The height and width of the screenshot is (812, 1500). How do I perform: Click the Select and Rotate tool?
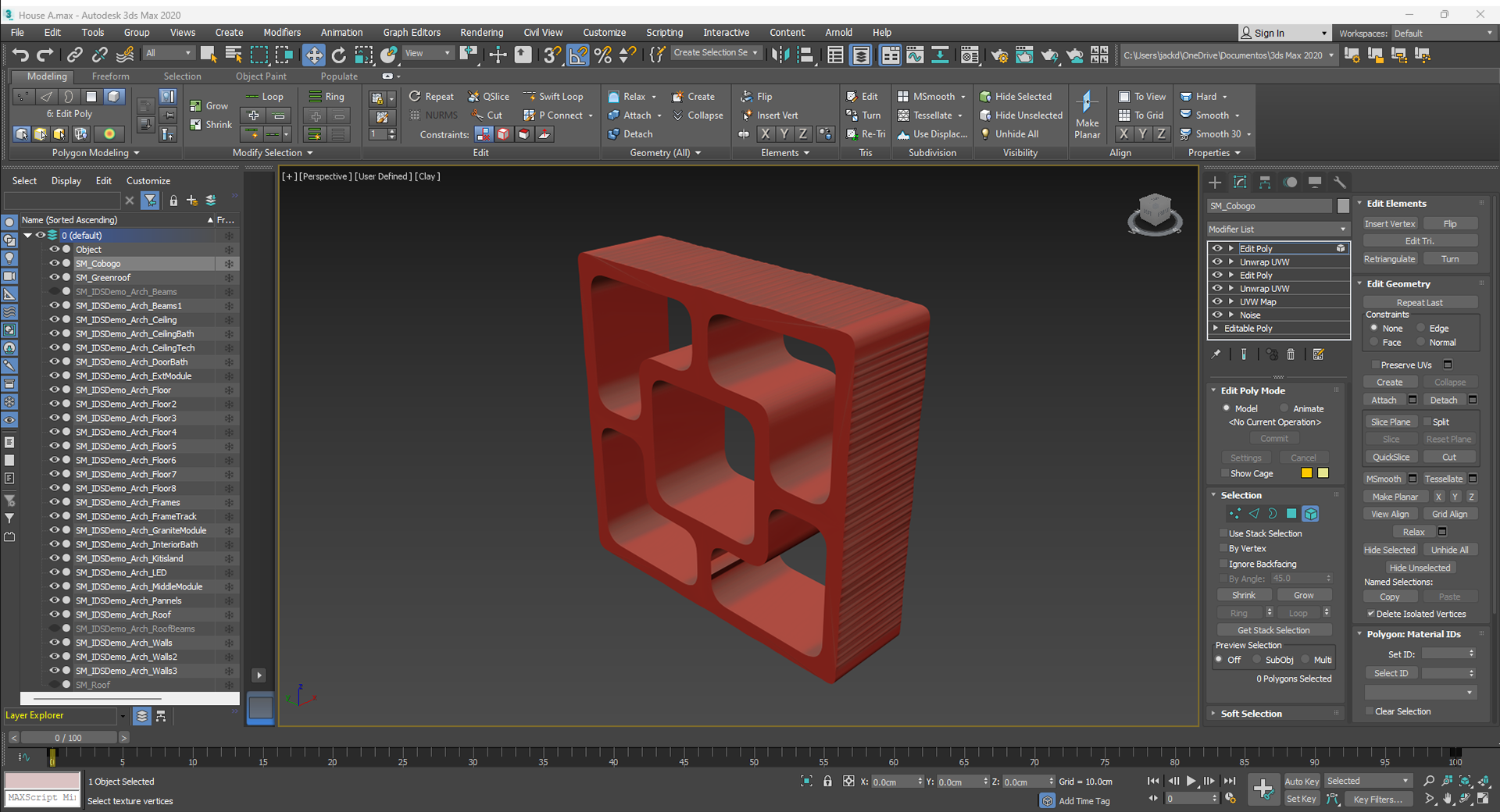(x=338, y=54)
